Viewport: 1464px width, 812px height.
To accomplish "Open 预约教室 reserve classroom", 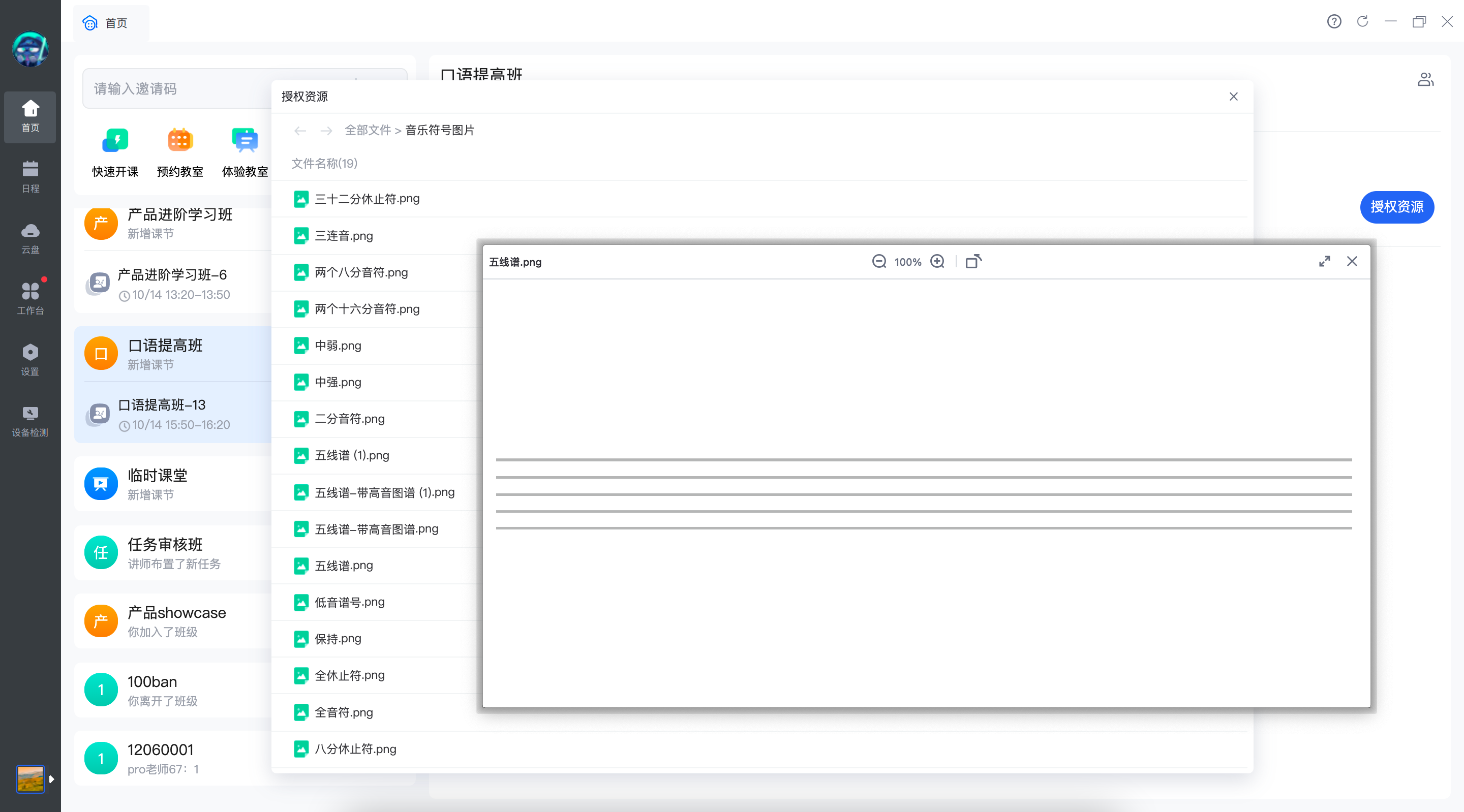I will coord(180,153).
